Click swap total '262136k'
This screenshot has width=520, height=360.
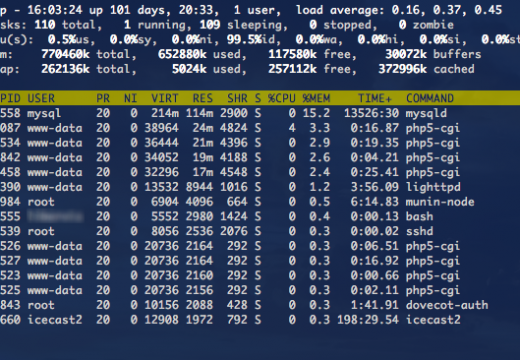(x=65, y=69)
